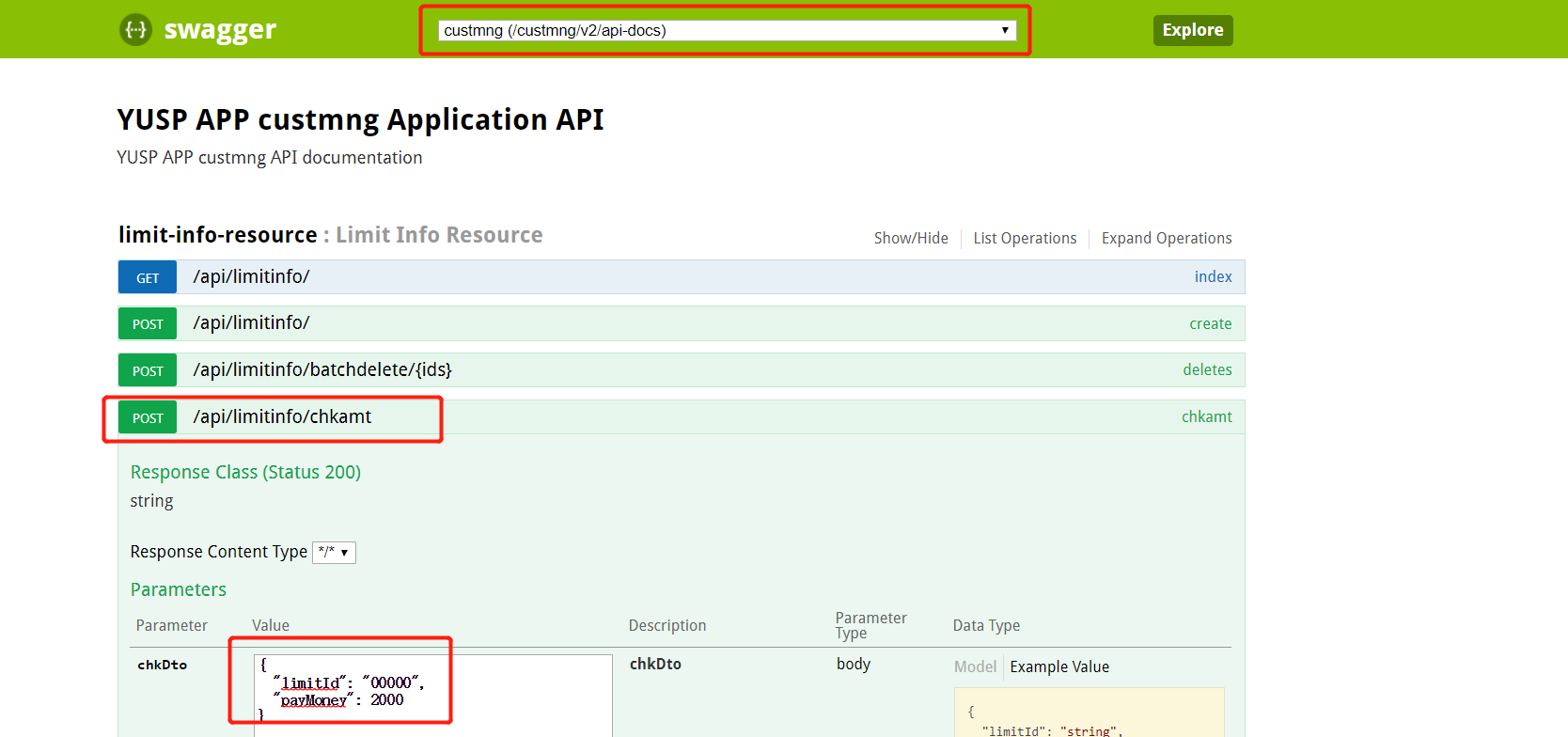Viewport: 1568px width, 737px height.
Task: Click the GET badge for /api/limitinfo/
Action: [148, 277]
